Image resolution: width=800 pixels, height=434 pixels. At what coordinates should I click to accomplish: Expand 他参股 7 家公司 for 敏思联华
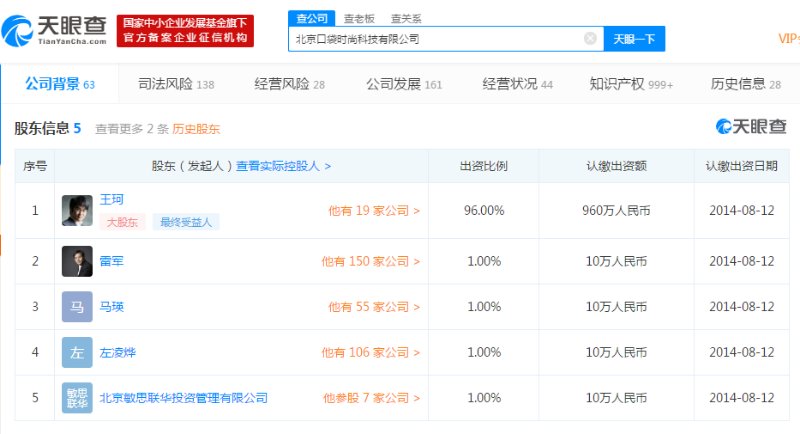point(371,398)
